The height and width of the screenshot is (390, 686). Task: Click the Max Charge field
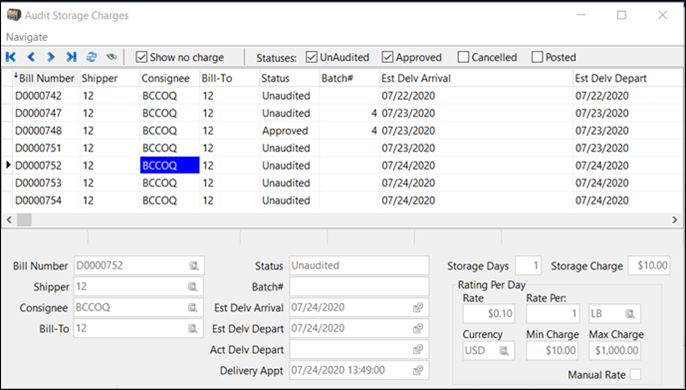(615, 351)
